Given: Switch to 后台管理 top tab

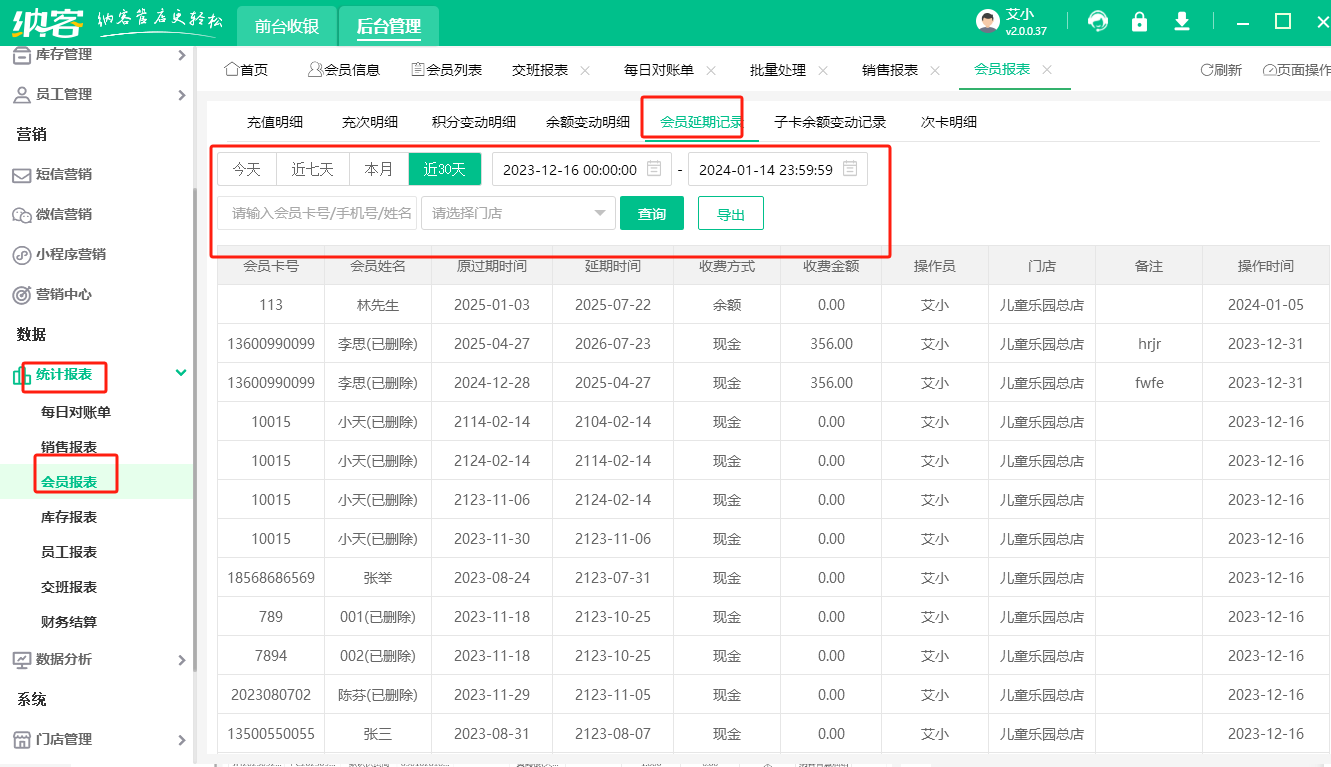Looking at the screenshot, I should (389, 27).
